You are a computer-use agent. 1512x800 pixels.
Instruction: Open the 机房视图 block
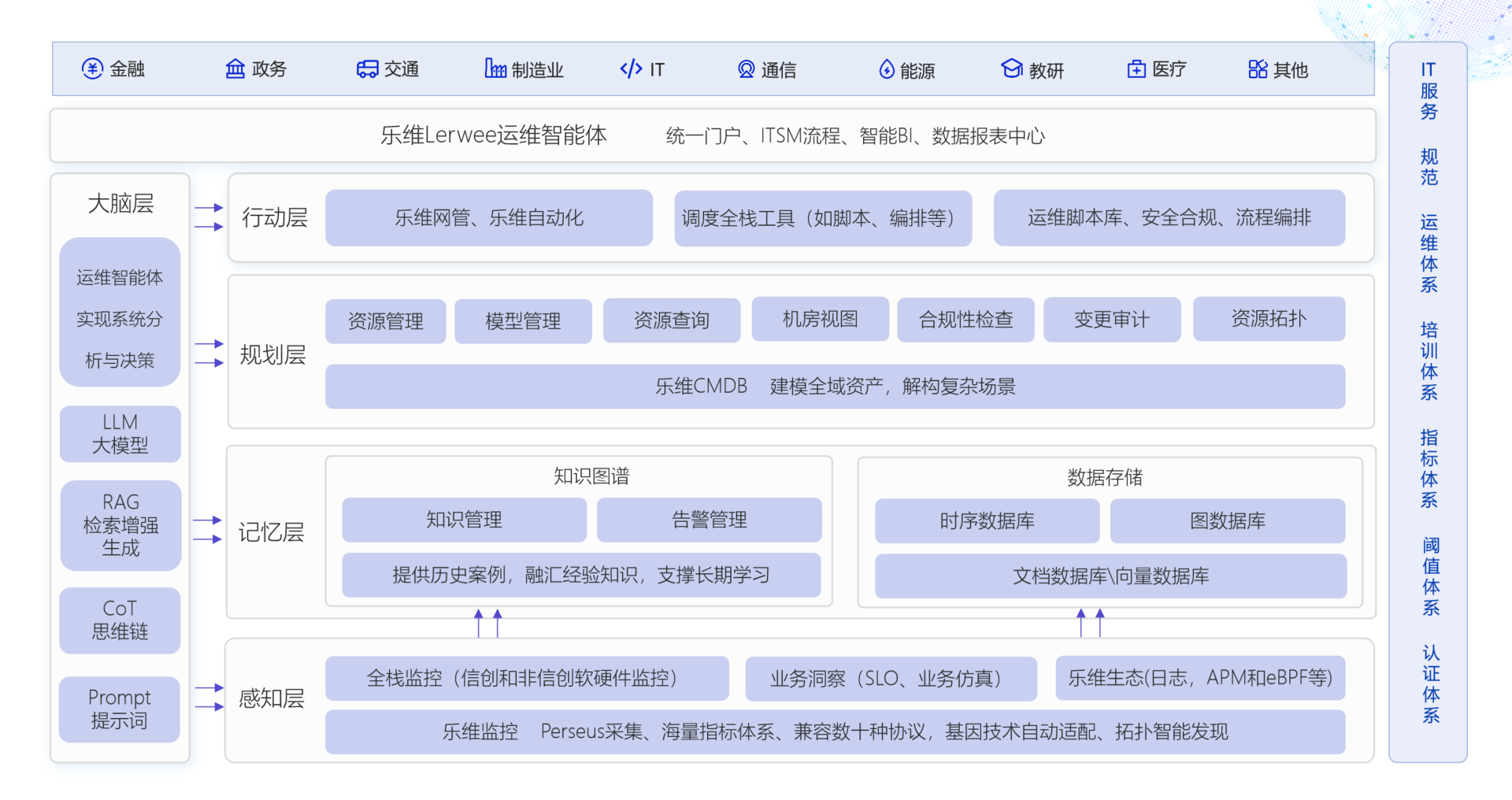(820, 320)
